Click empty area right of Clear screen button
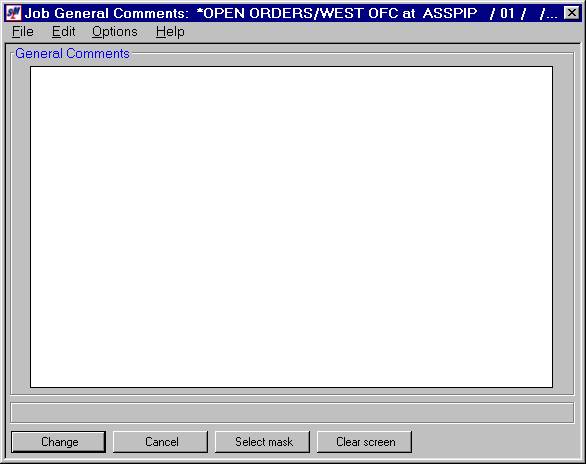 click(x=493, y=442)
